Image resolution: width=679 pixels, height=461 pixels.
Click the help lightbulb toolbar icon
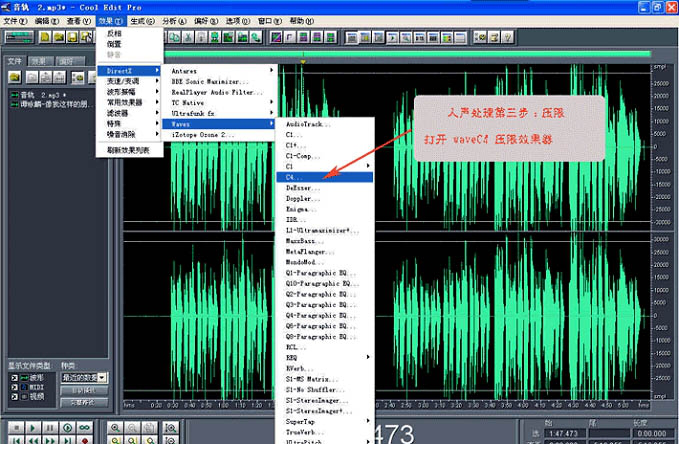[508, 38]
